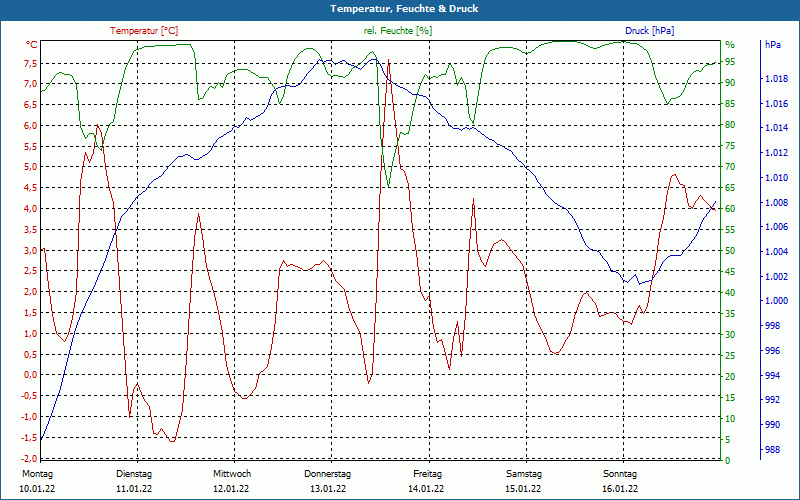Select the Druck [hPa] legend label
The height and width of the screenshot is (500, 800).
[649, 31]
